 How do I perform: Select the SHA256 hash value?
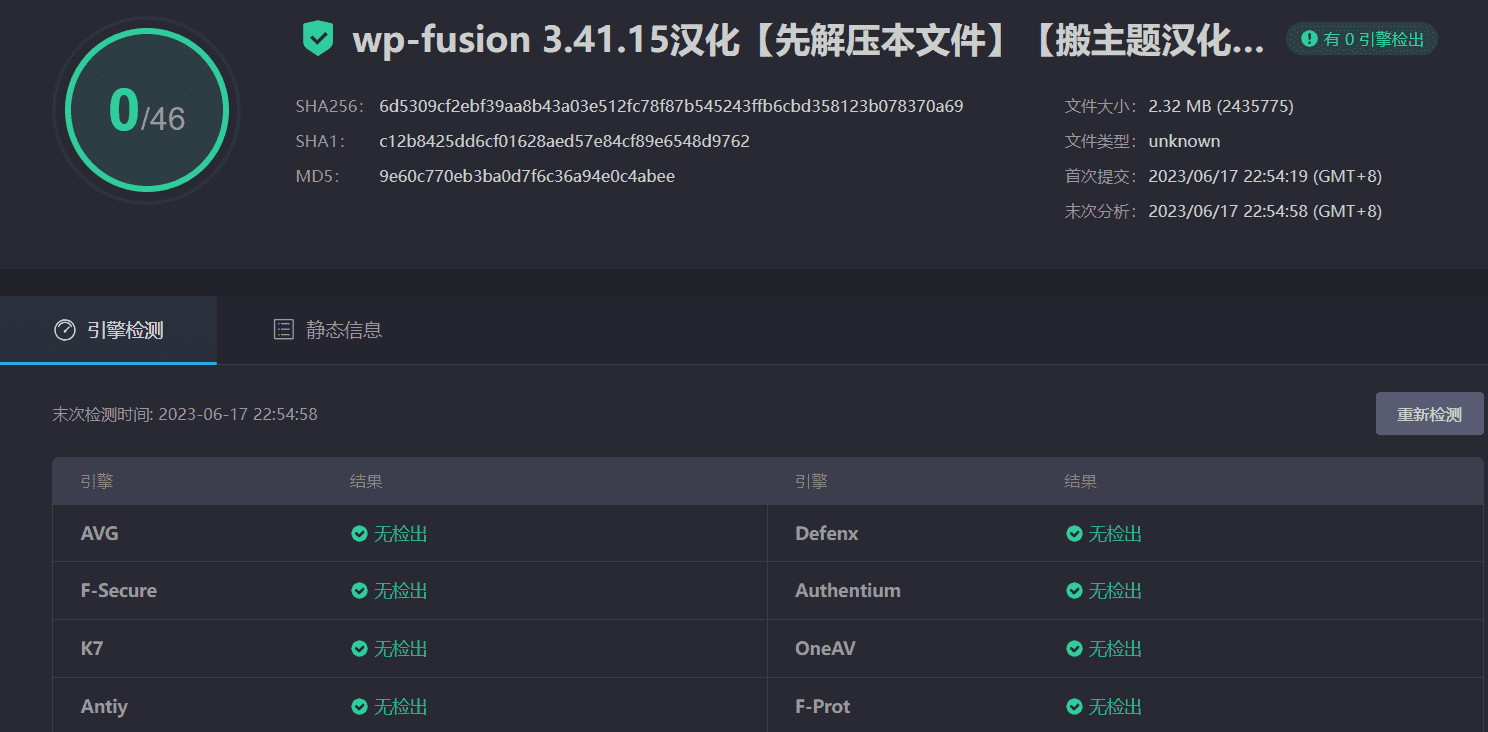point(671,106)
